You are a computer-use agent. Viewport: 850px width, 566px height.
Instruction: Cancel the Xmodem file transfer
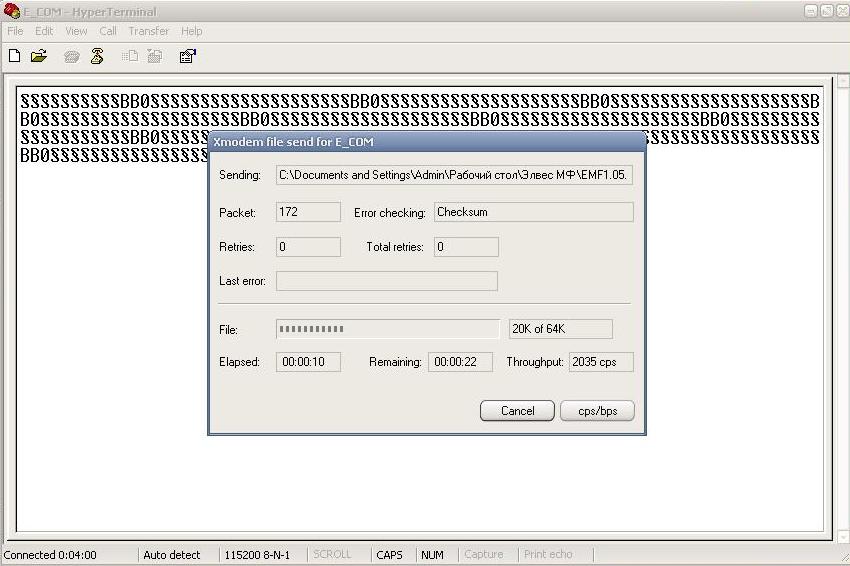(517, 411)
